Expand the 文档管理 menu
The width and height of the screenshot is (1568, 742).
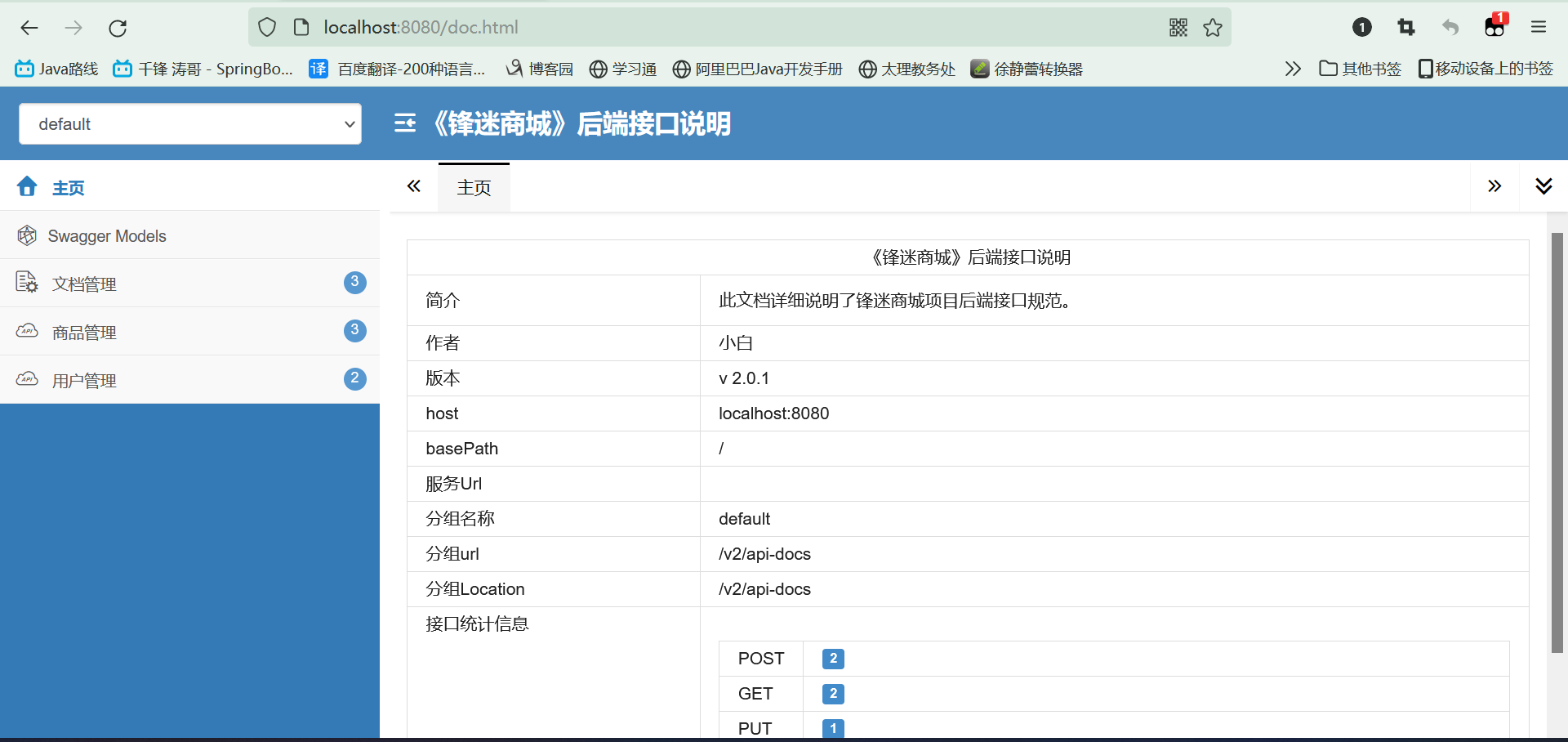(x=189, y=284)
